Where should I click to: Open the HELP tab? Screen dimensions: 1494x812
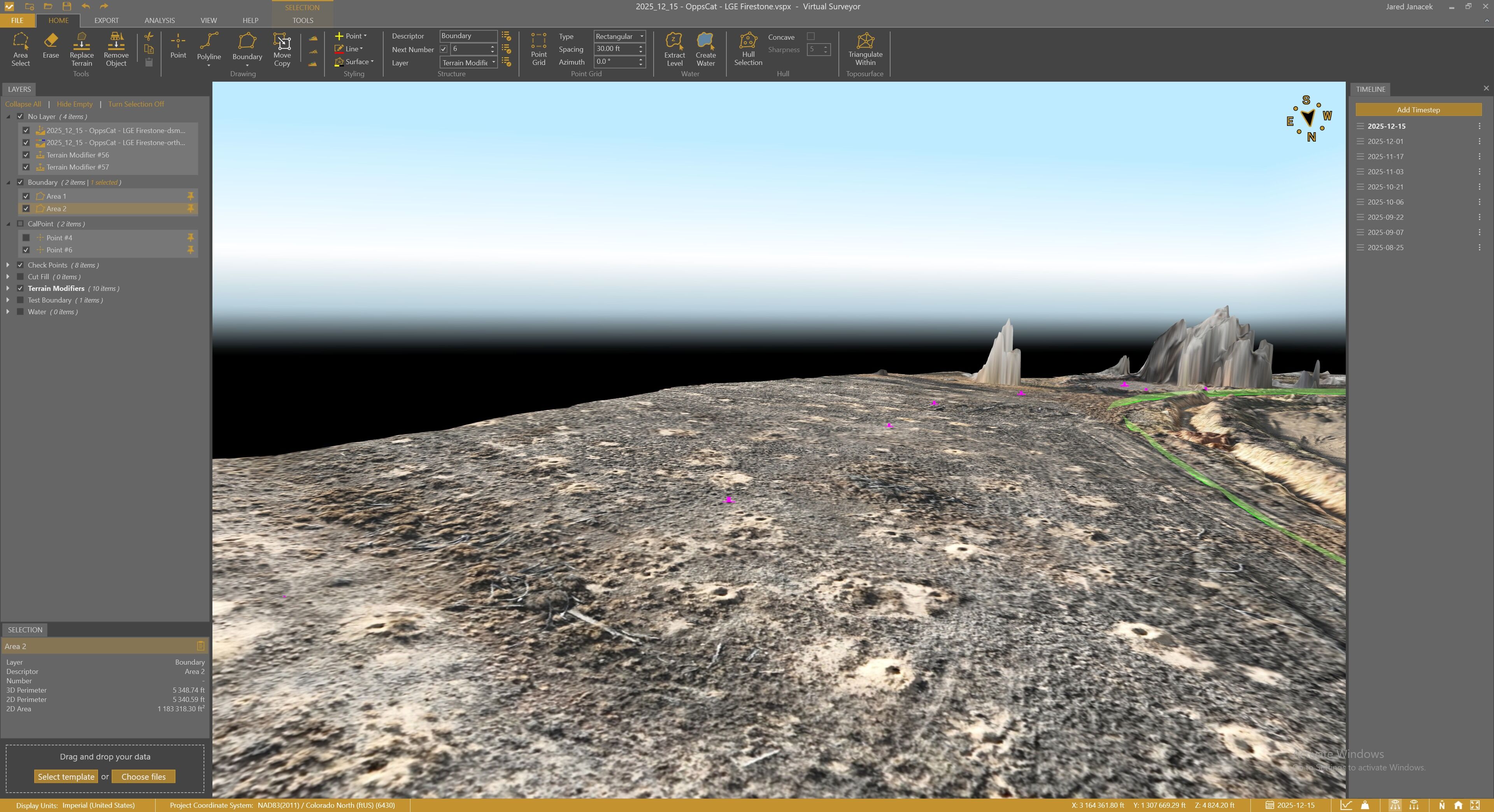click(x=251, y=20)
